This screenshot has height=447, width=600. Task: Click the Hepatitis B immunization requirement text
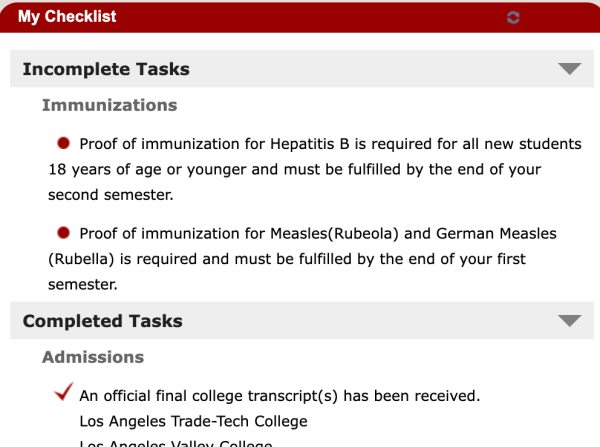pos(315,169)
